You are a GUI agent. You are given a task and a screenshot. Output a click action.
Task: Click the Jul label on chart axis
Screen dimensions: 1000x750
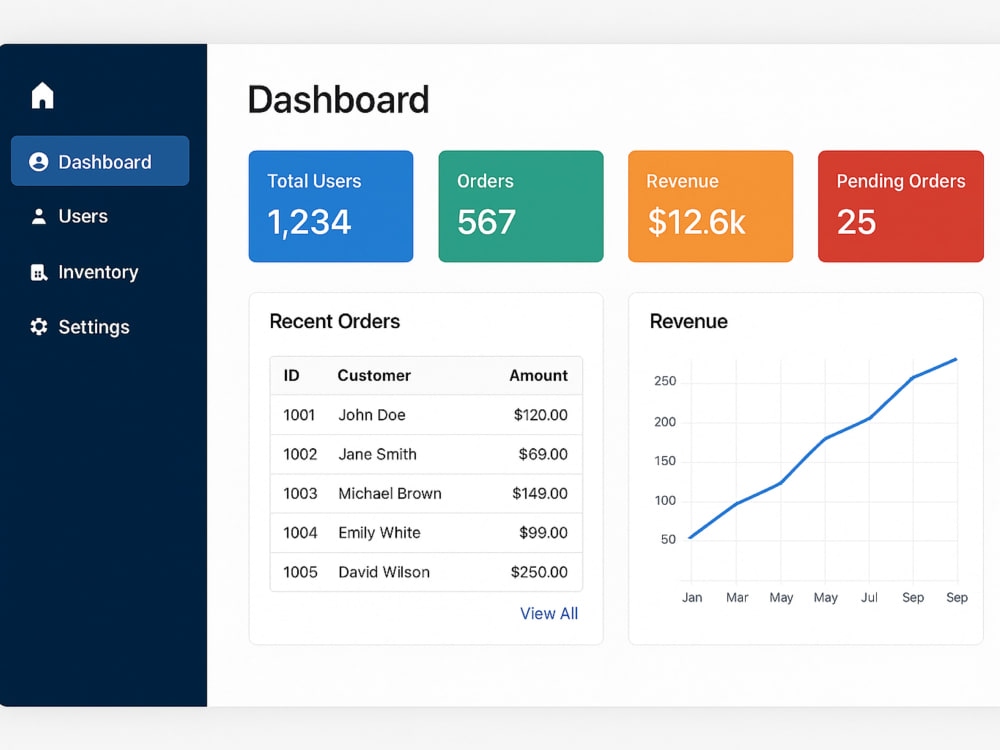click(869, 598)
